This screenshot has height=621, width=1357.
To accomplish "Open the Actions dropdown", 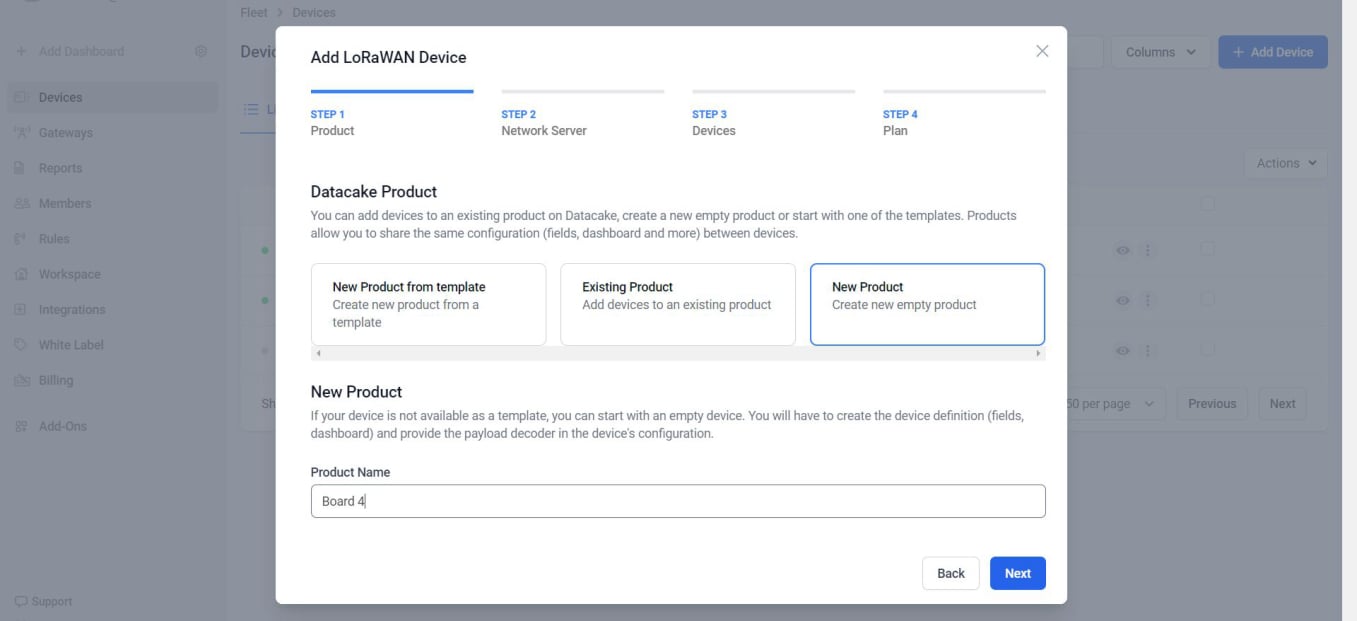I will click(x=1284, y=163).
